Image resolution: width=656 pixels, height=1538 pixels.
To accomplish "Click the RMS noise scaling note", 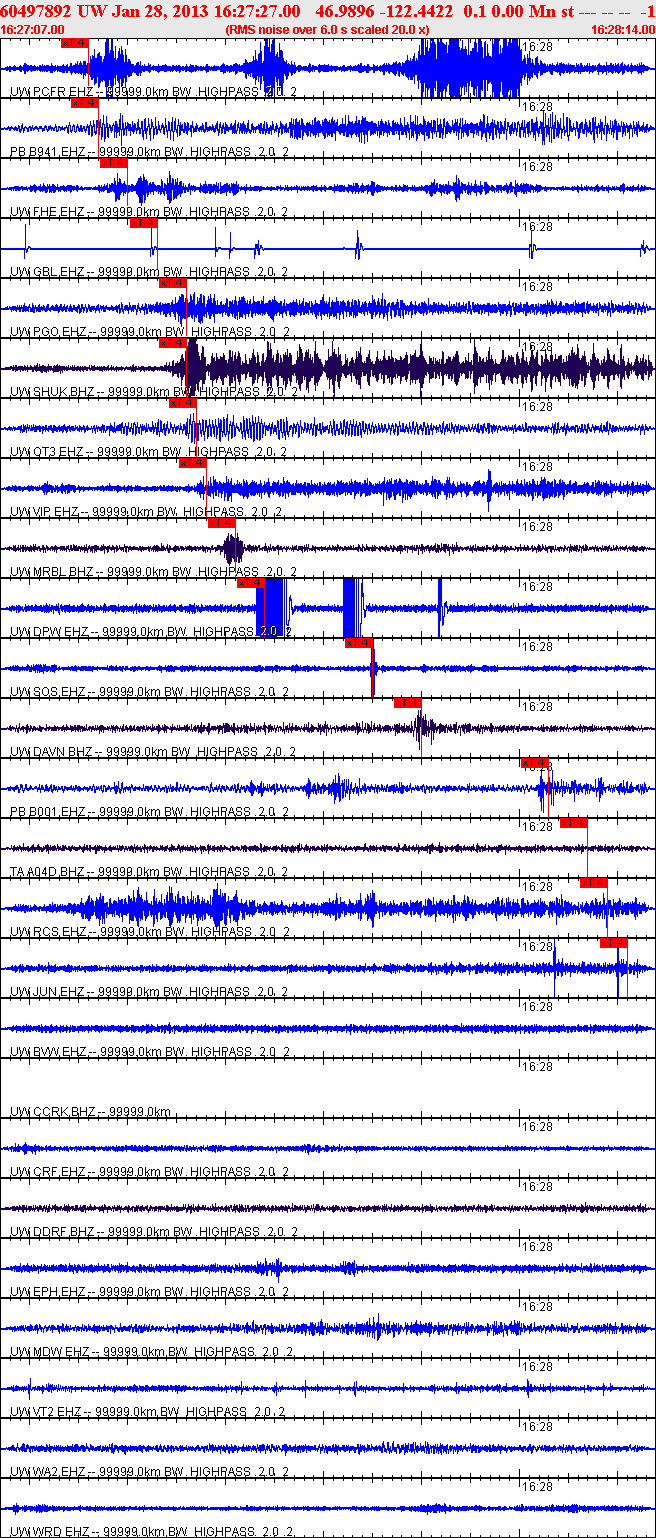I will tap(327, 30).
